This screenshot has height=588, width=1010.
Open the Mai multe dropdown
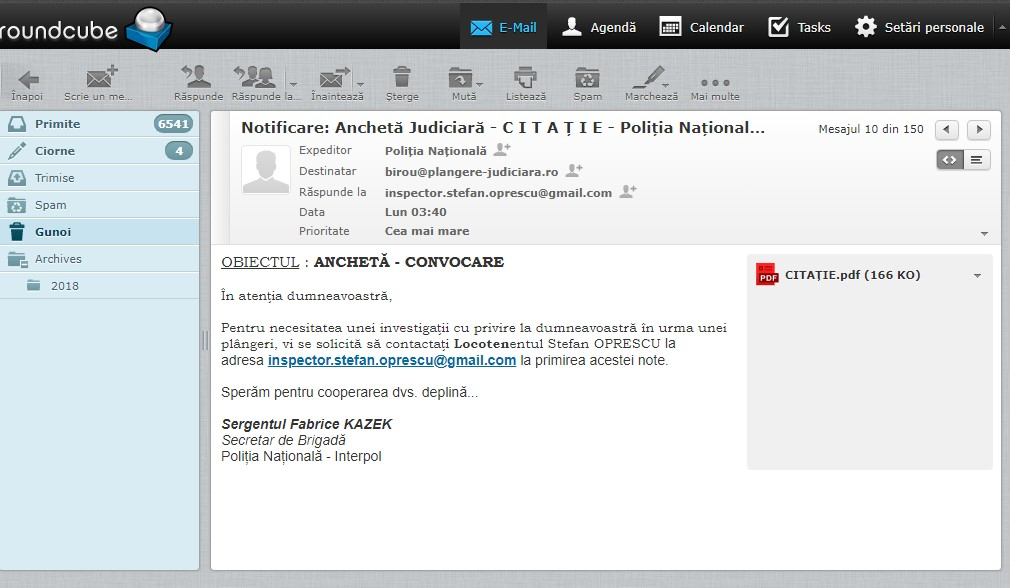(x=714, y=80)
